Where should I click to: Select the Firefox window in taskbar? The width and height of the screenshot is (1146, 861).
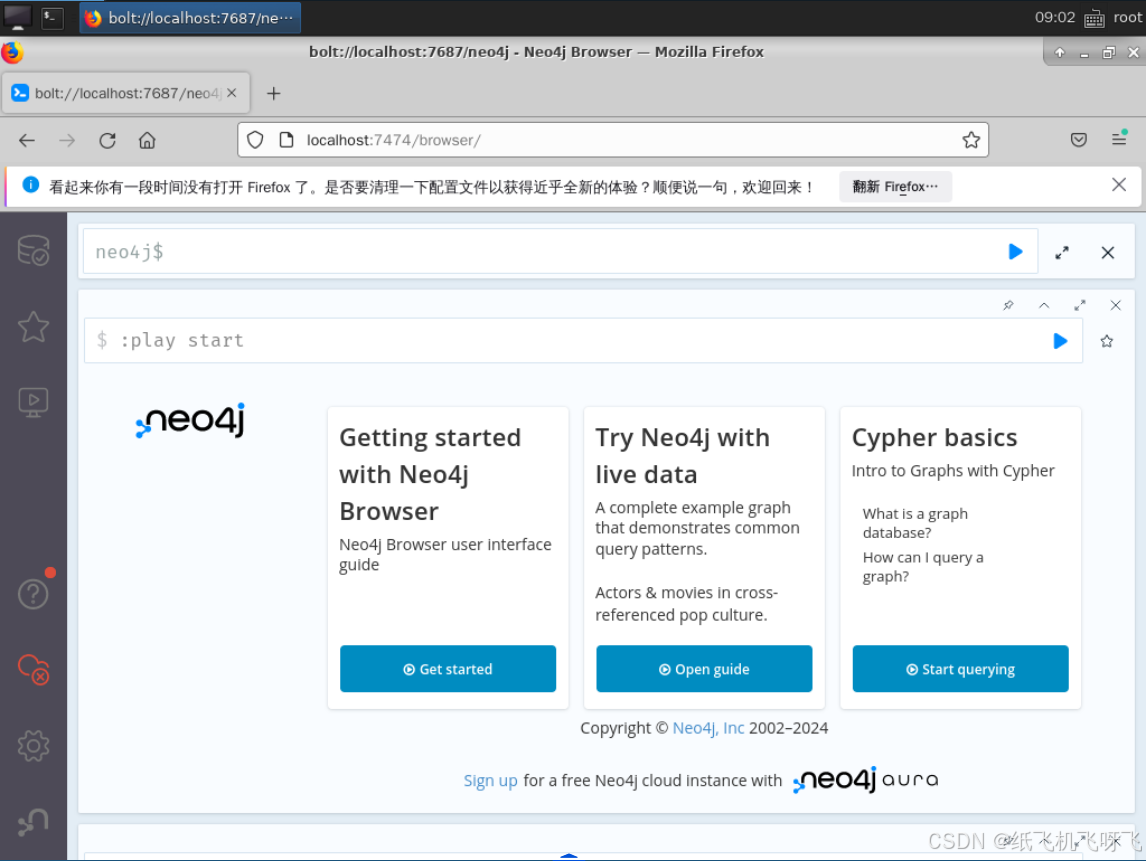click(x=190, y=18)
